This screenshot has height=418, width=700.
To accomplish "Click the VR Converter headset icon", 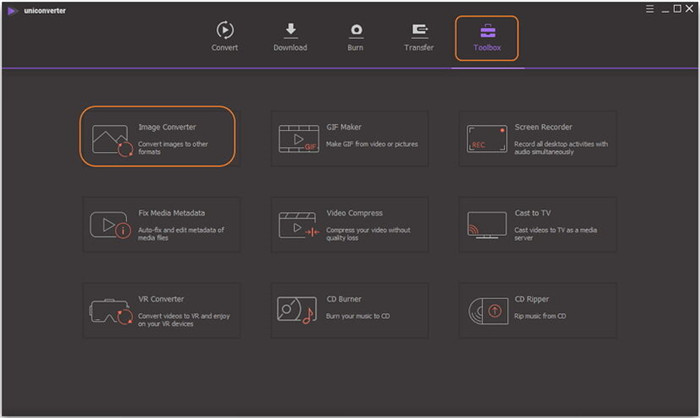I will (110, 311).
